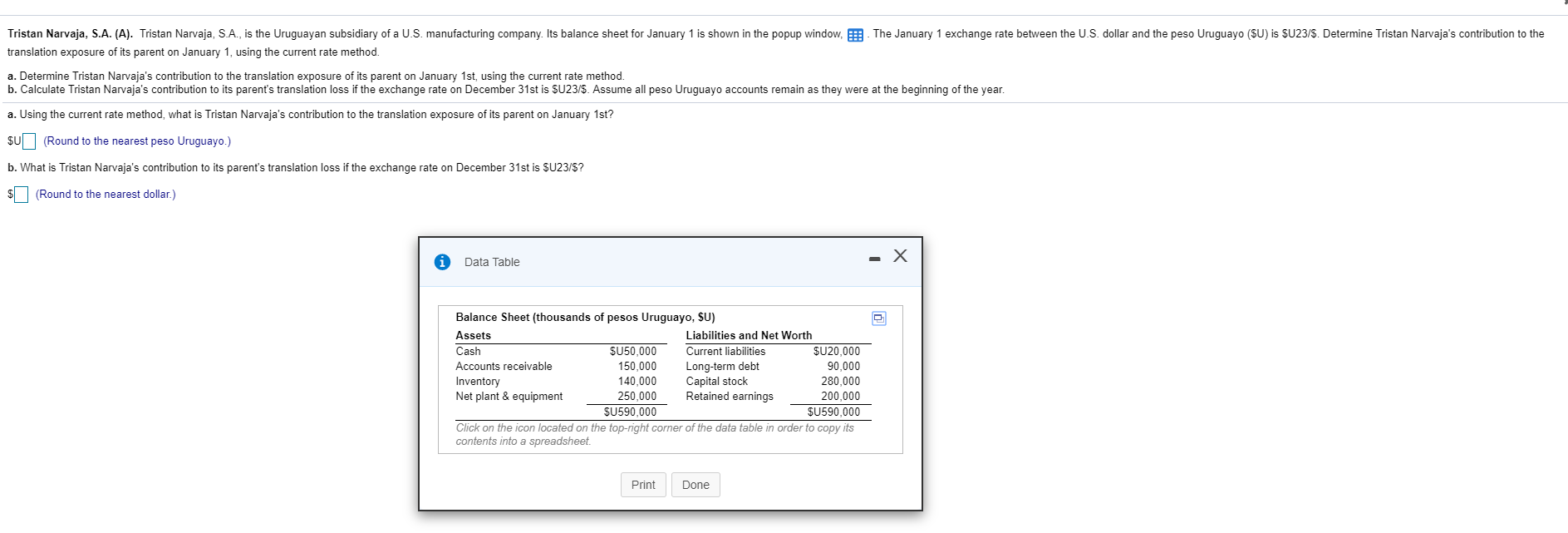Click the dollar answer input box for part b
Image resolution: width=1568 pixels, height=533 pixels.
[x=22, y=195]
